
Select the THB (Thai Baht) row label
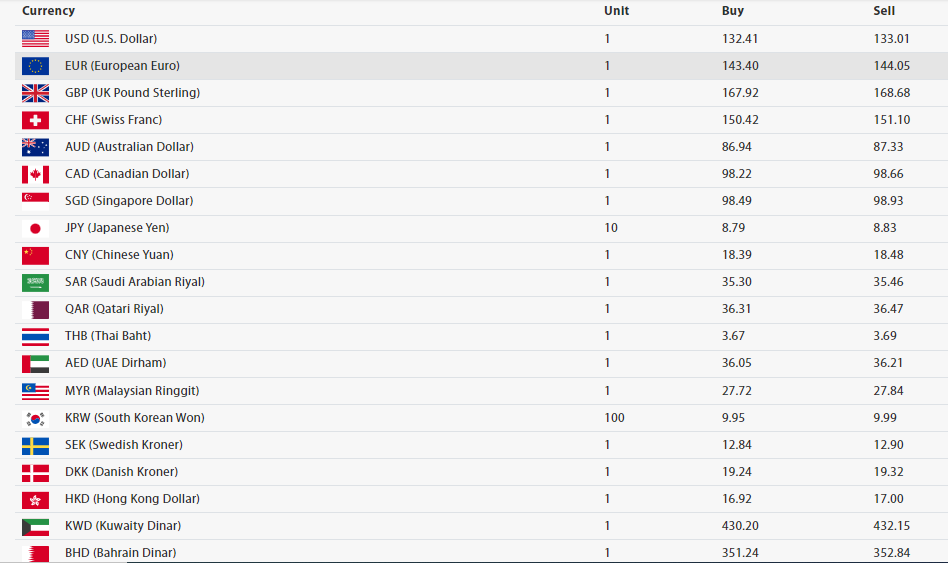click(108, 336)
